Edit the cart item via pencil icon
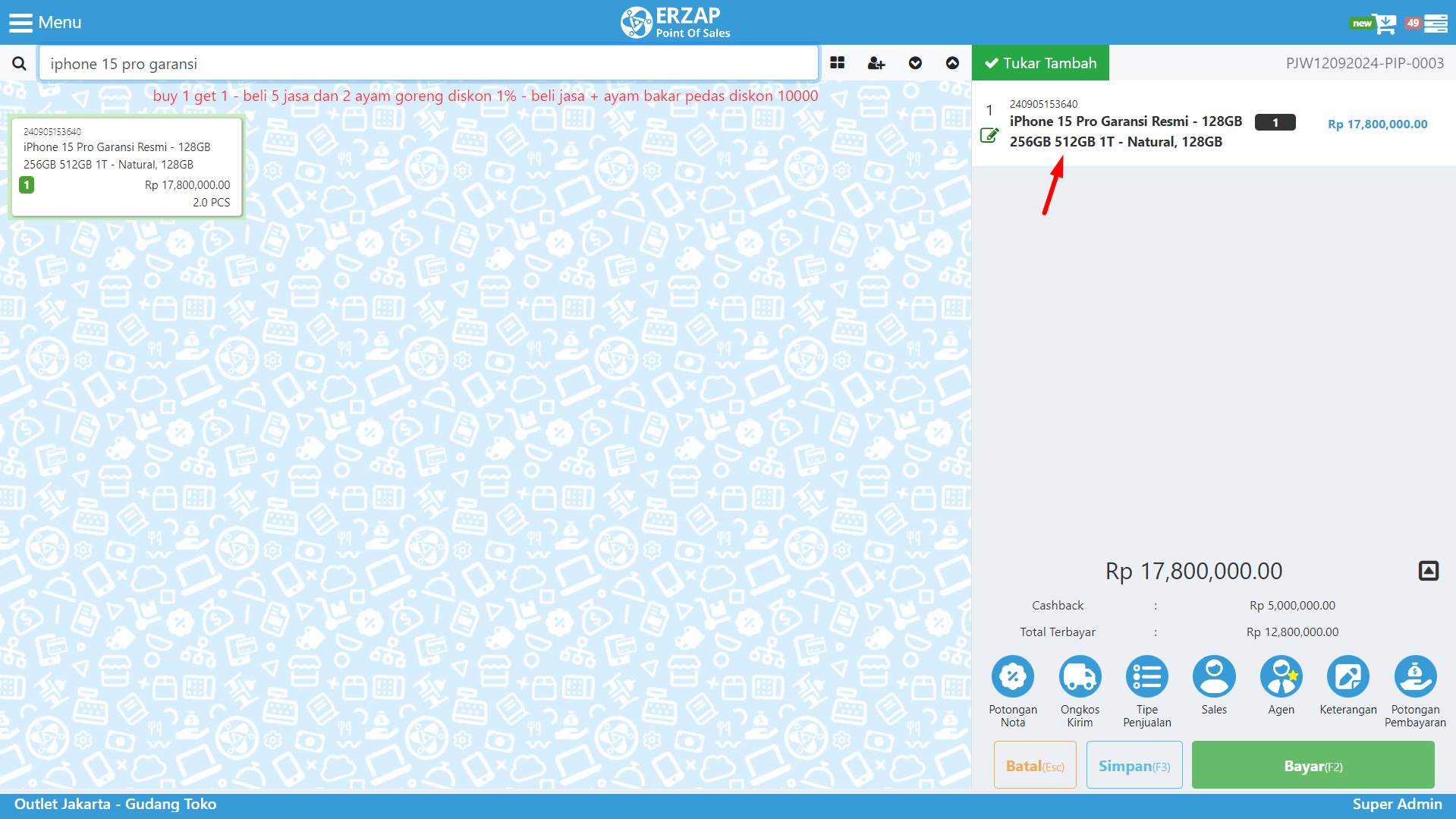This screenshot has width=1456, height=819. [x=989, y=136]
